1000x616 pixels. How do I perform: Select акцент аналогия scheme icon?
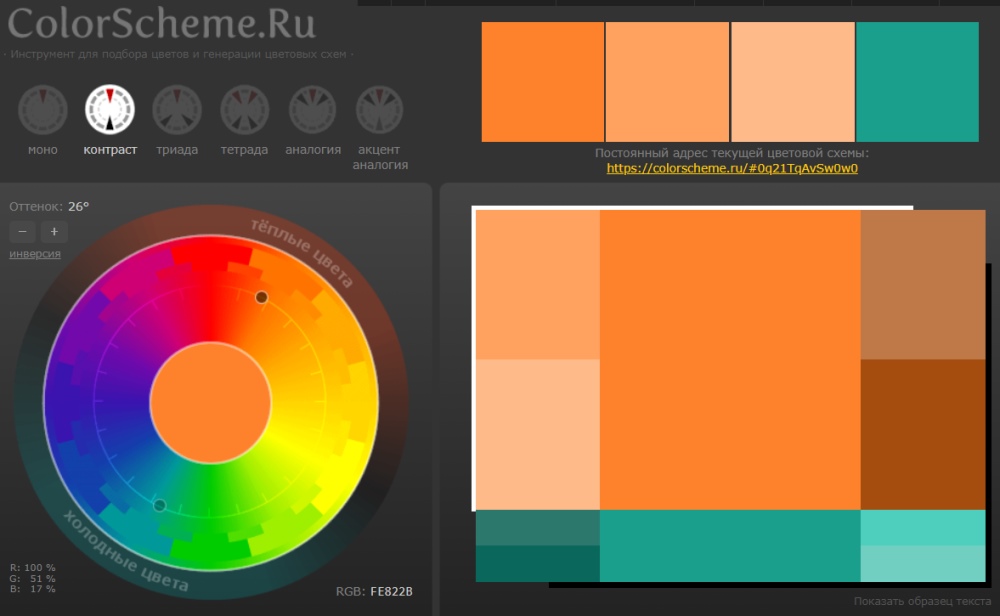[380, 110]
